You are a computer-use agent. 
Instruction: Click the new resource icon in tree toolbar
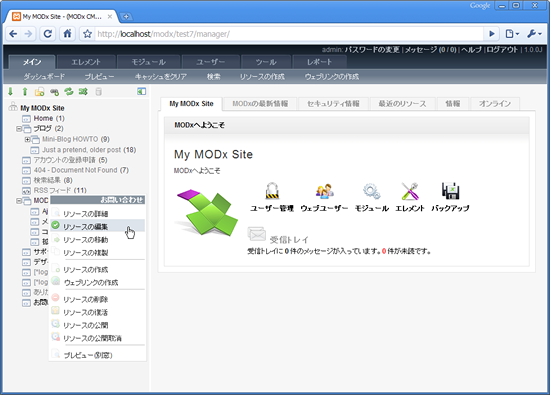39,92
